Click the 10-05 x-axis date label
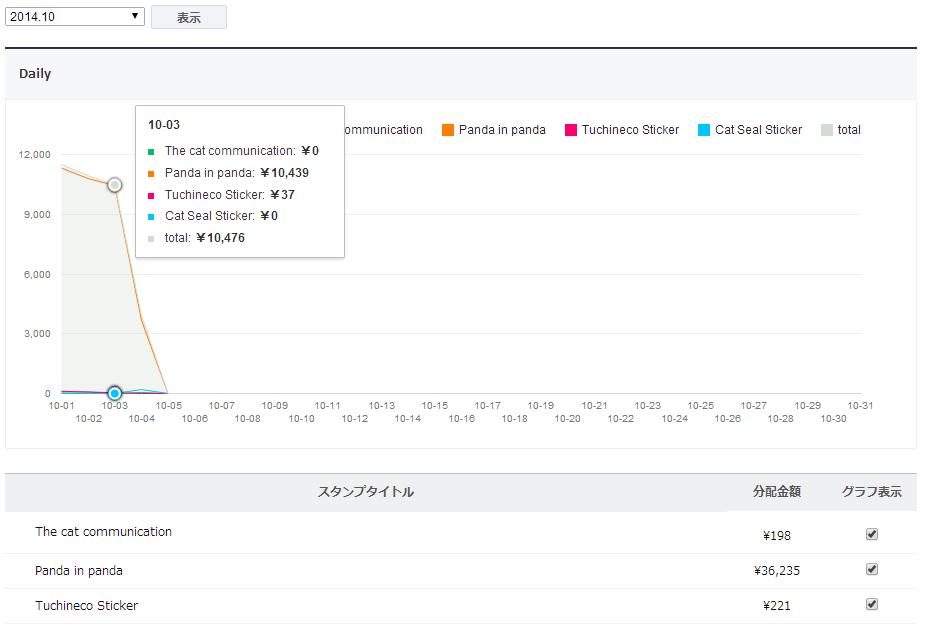This screenshot has width=927, height=625. 168,406
